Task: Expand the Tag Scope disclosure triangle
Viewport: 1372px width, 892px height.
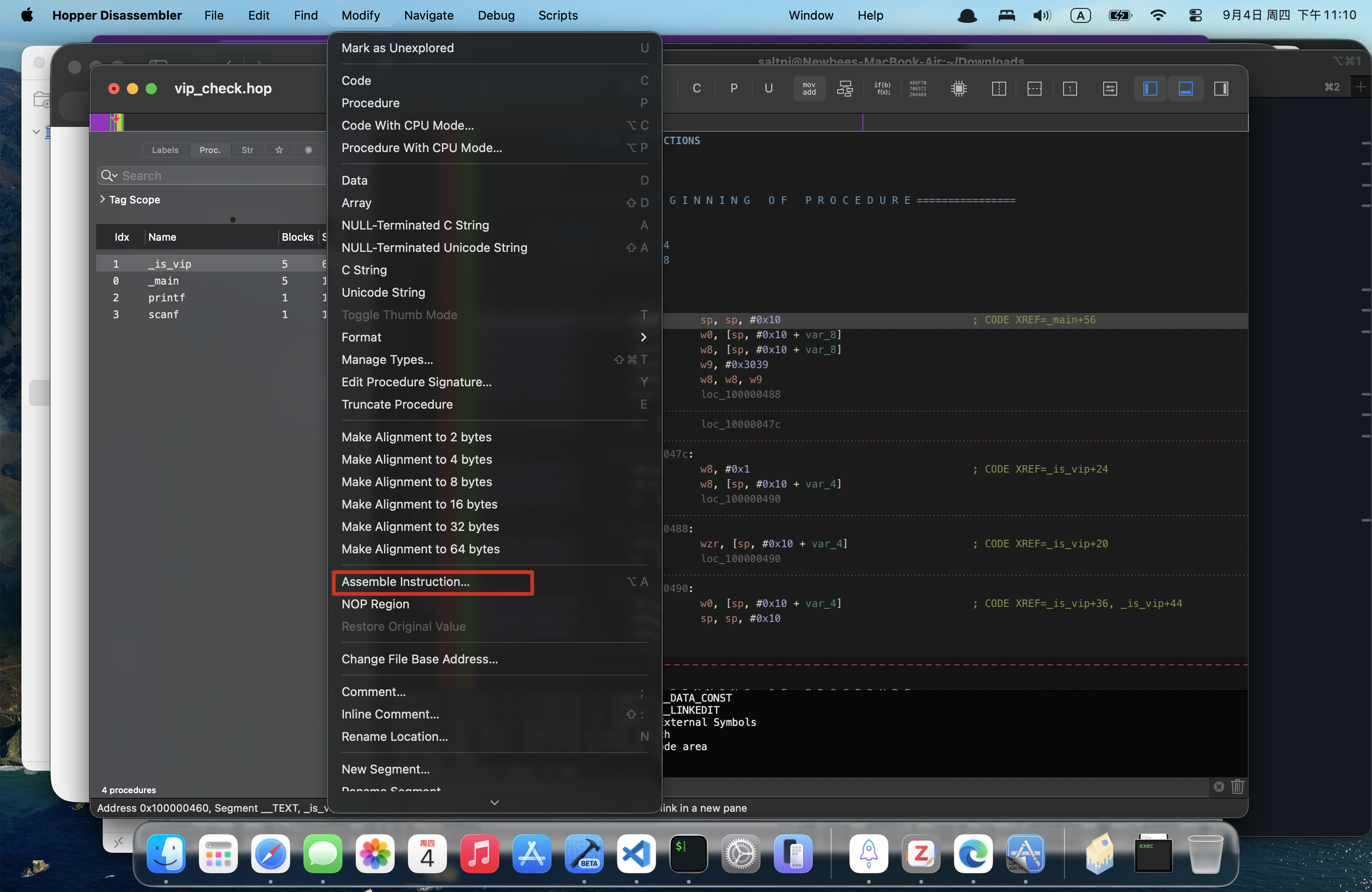Action: [103, 199]
